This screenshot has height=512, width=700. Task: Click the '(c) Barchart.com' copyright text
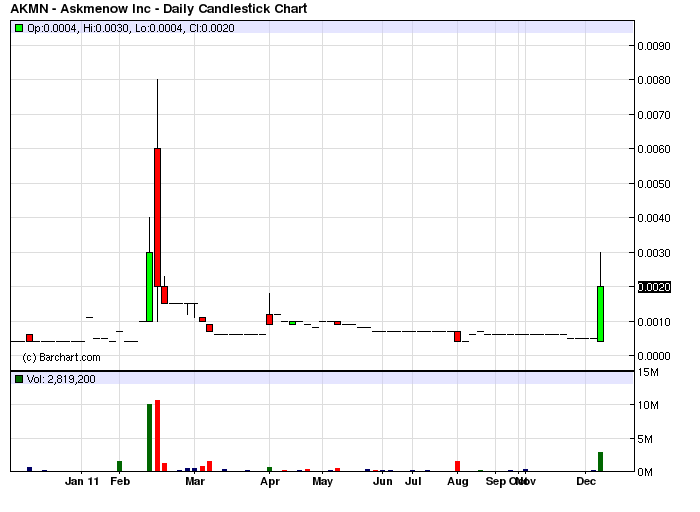pyautogui.click(x=61, y=357)
